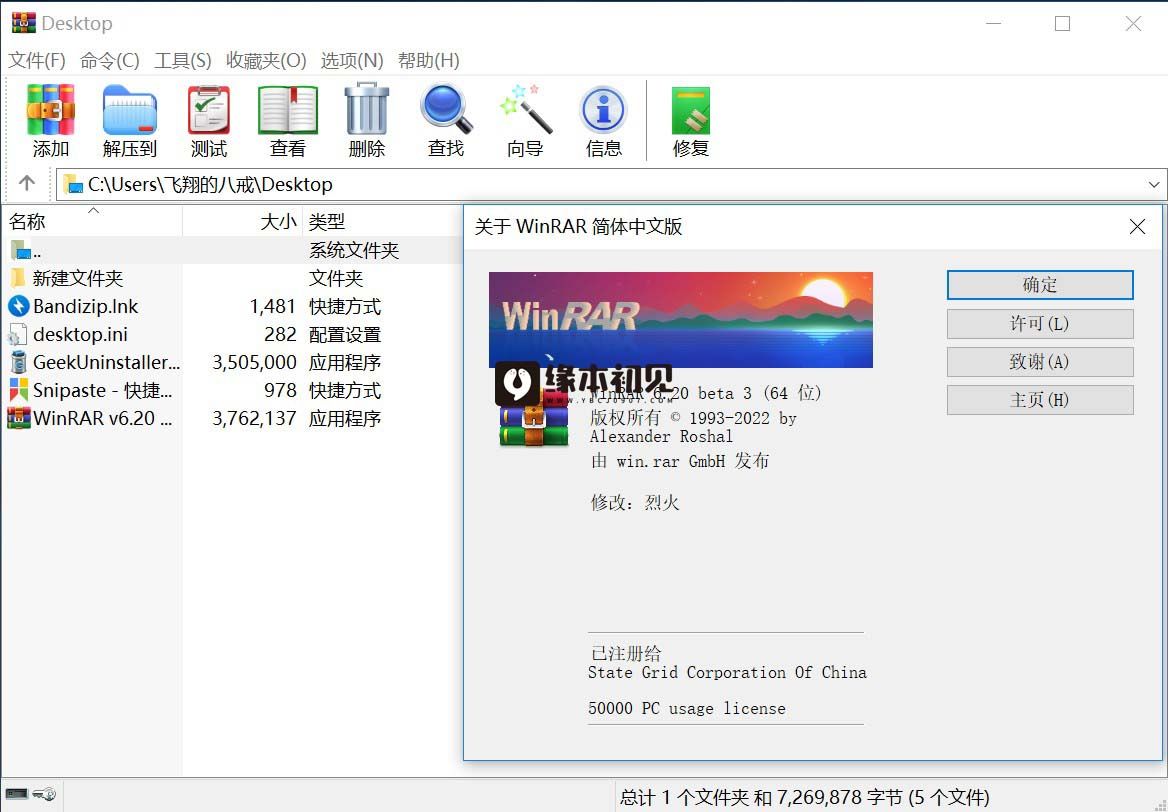
Task: Open the 收藏夹(O) menu
Action: point(266,60)
